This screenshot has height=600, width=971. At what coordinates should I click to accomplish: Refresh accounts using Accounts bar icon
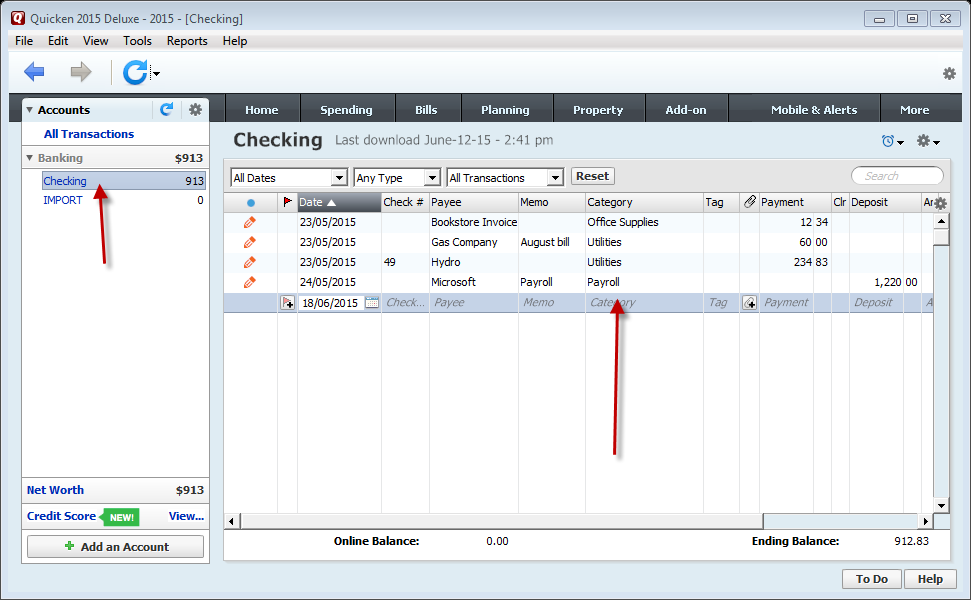tap(167, 110)
